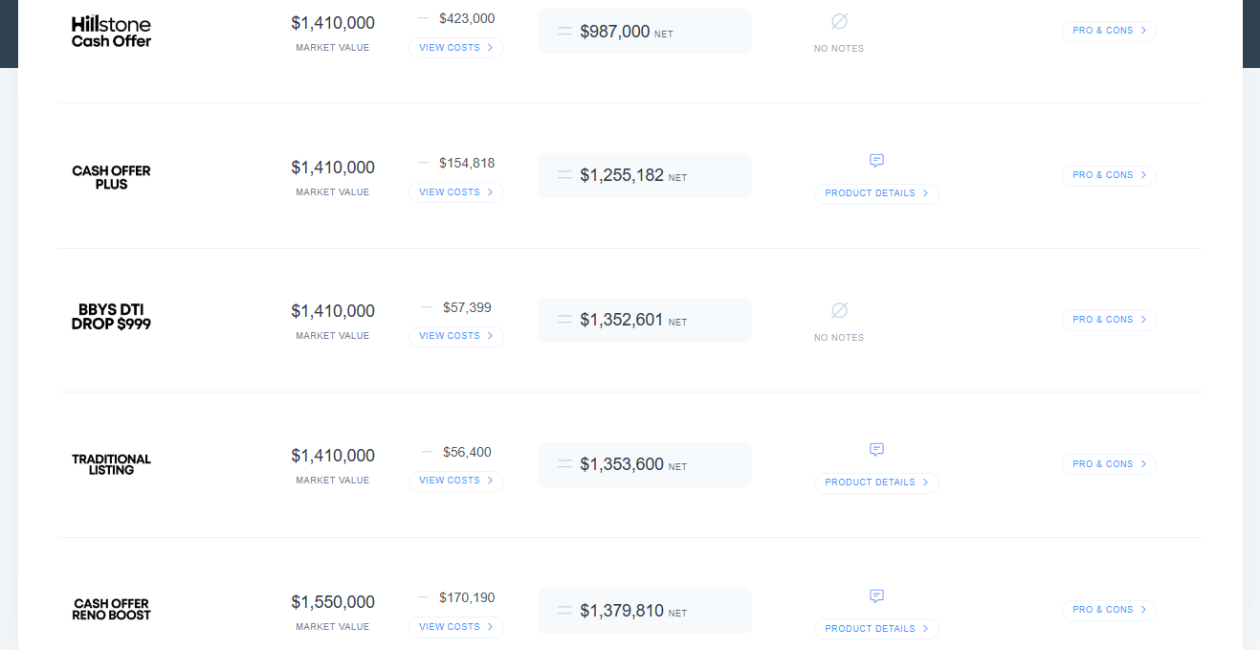Expand View Costs for BBYS DTI Drop $999
The width and height of the screenshot is (1260, 650).
tap(456, 336)
